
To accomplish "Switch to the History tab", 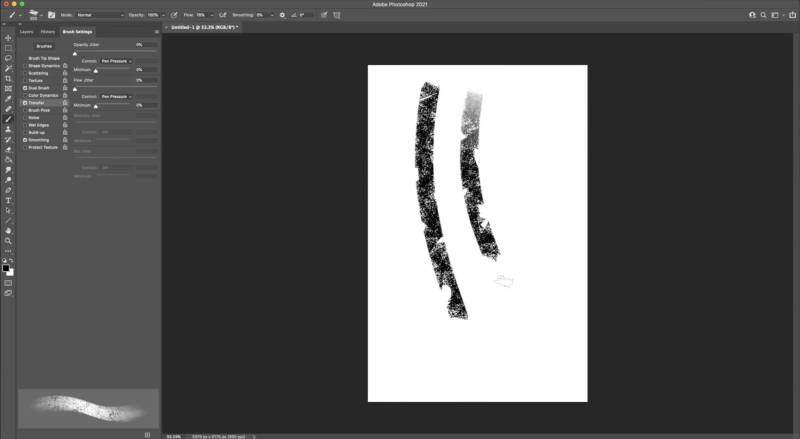I will coord(48,32).
